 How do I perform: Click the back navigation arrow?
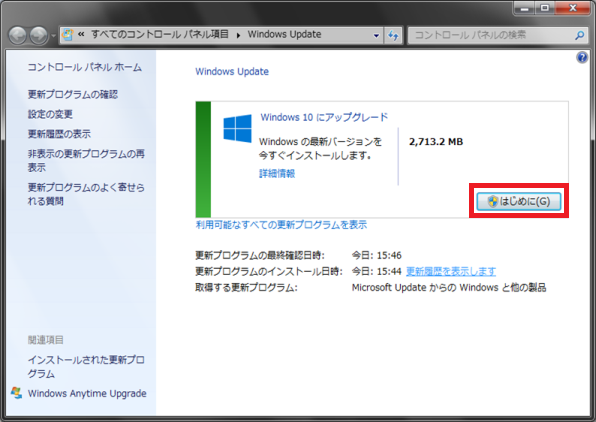coord(18,36)
